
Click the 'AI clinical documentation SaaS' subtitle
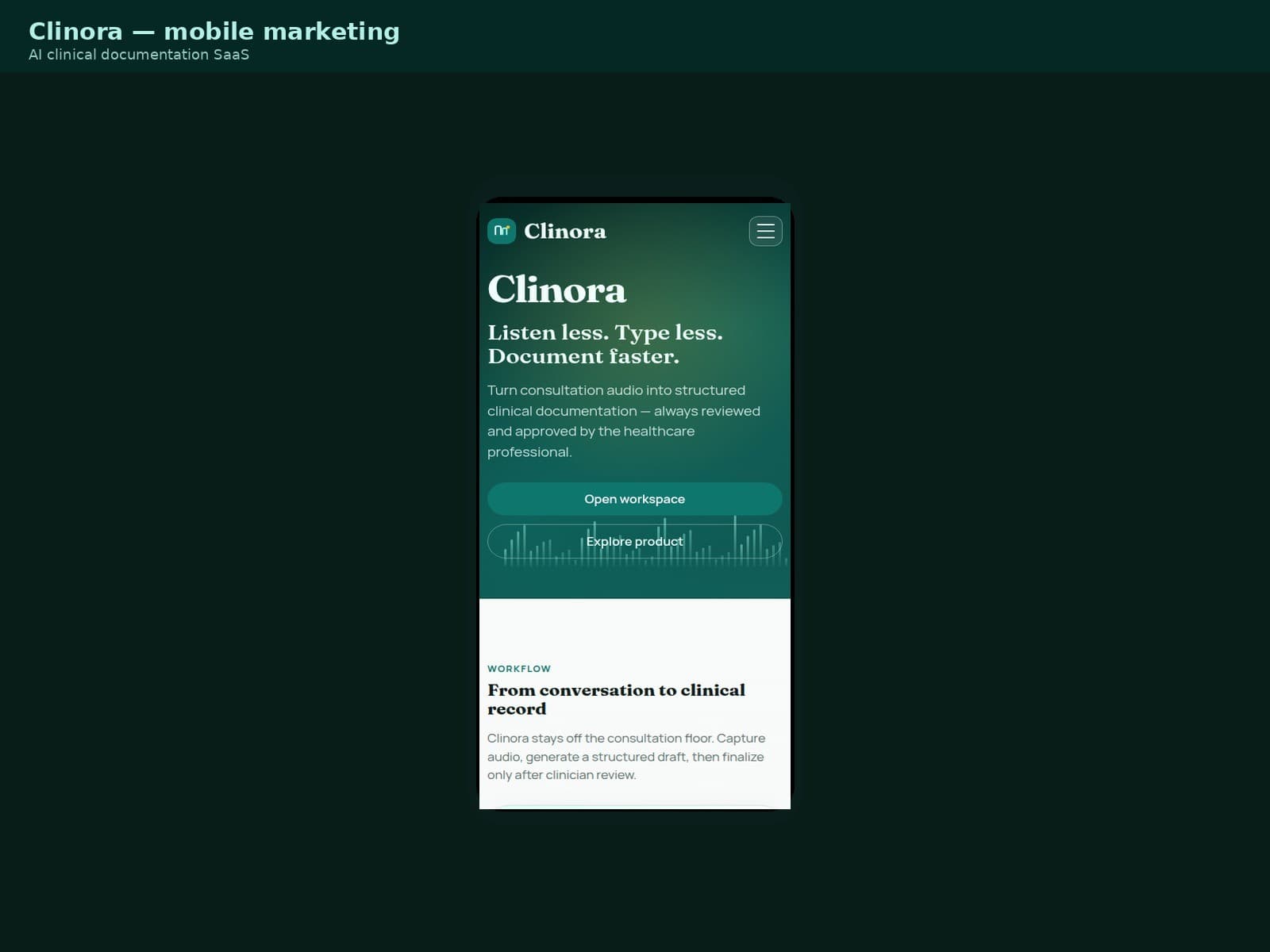tap(139, 55)
